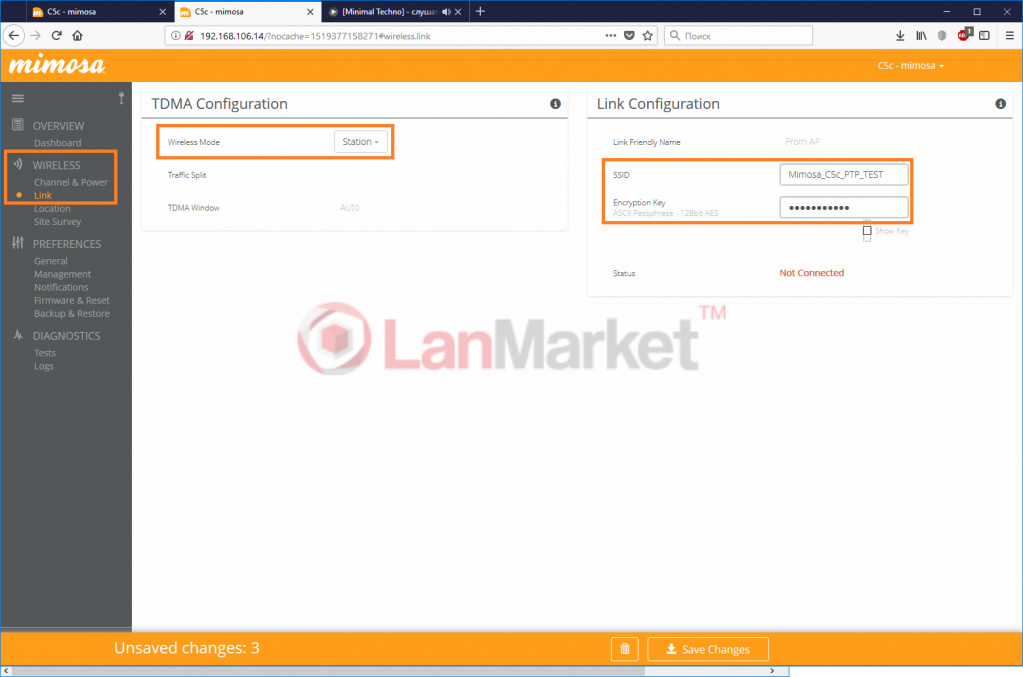Open Firmware & Reset settings
Image resolution: width=1023 pixels, height=677 pixels.
point(71,300)
